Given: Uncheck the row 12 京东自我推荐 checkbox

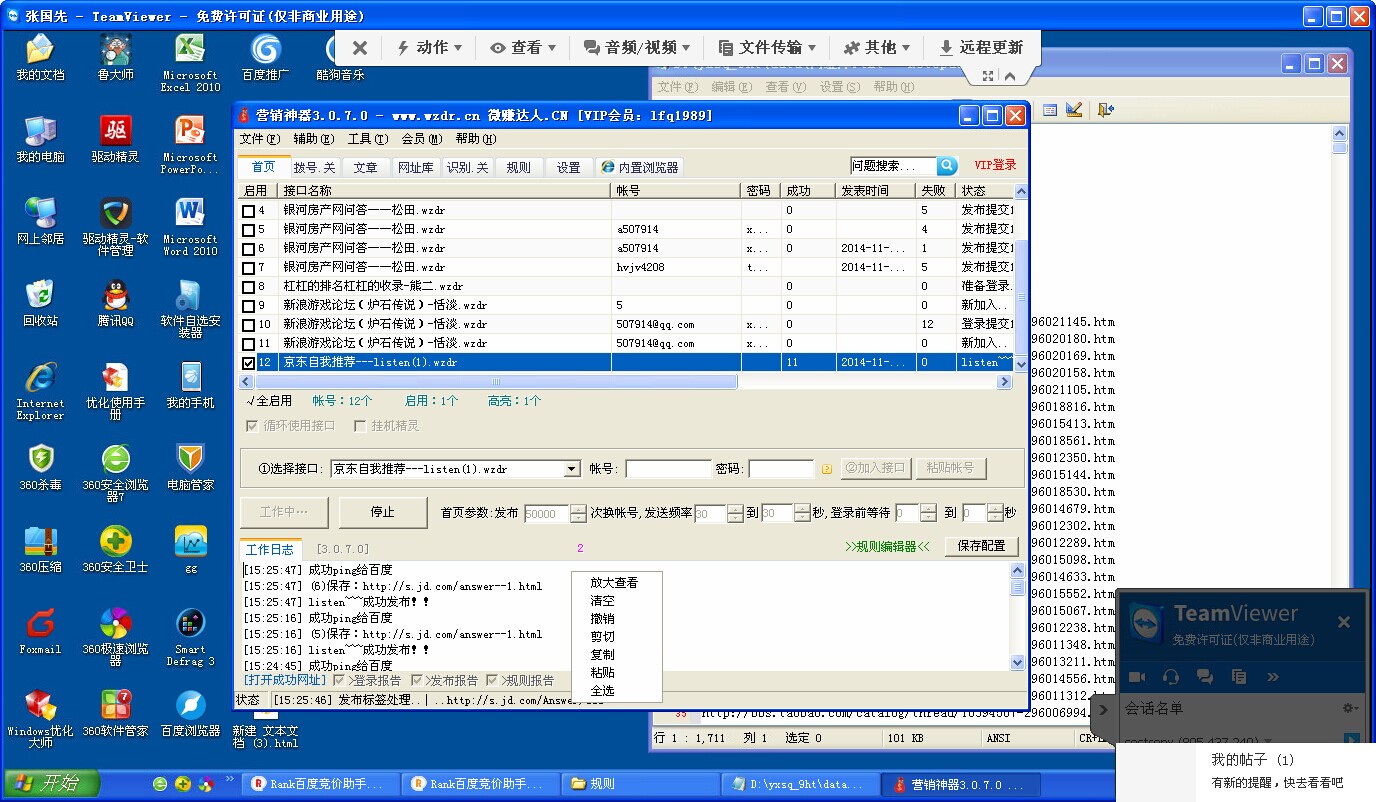Looking at the screenshot, I should (x=249, y=363).
